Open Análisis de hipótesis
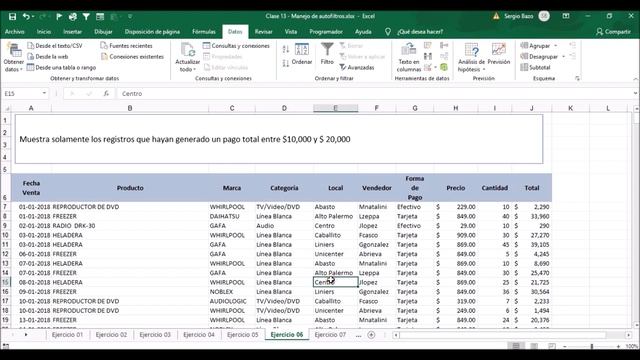Image resolution: width=640 pixels, height=360 pixels. click(x=471, y=58)
